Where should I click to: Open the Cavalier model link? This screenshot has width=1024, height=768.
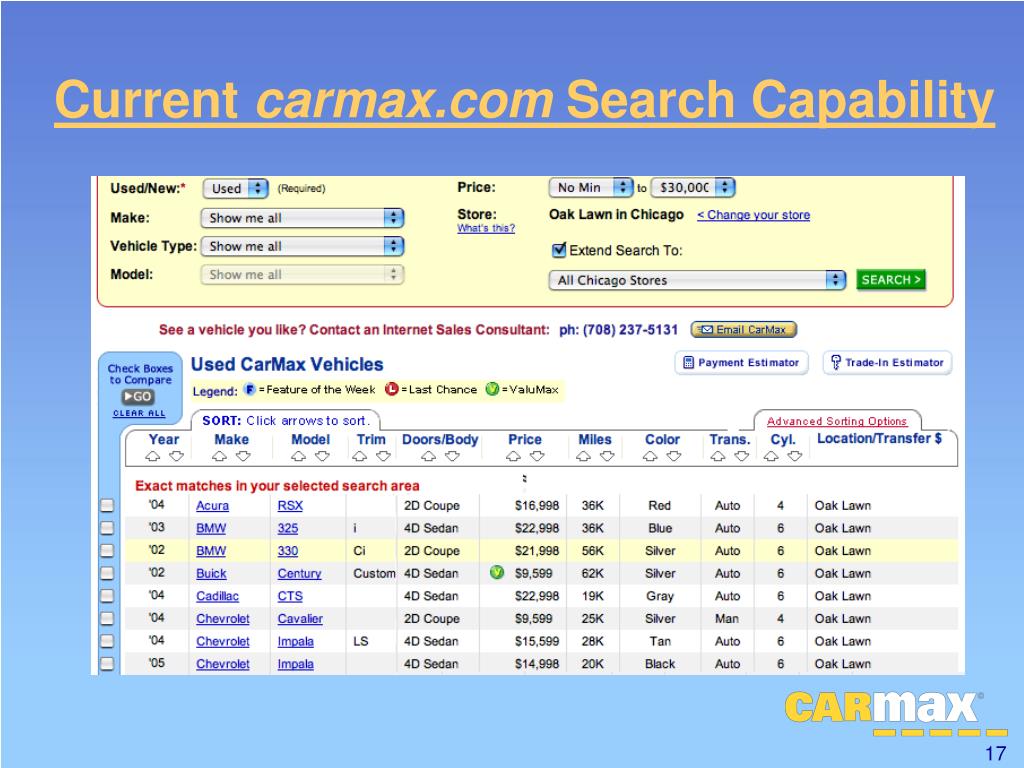click(x=300, y=618)
